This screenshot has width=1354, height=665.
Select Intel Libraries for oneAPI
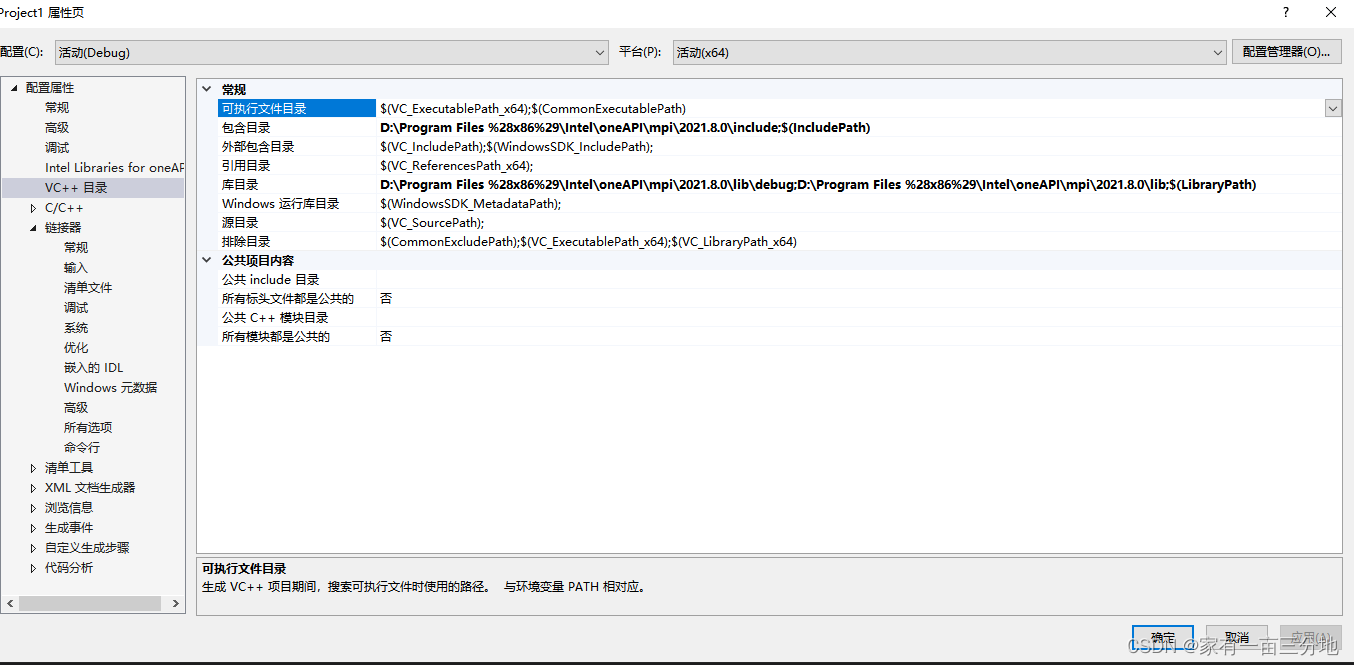(x=108, y=167)
